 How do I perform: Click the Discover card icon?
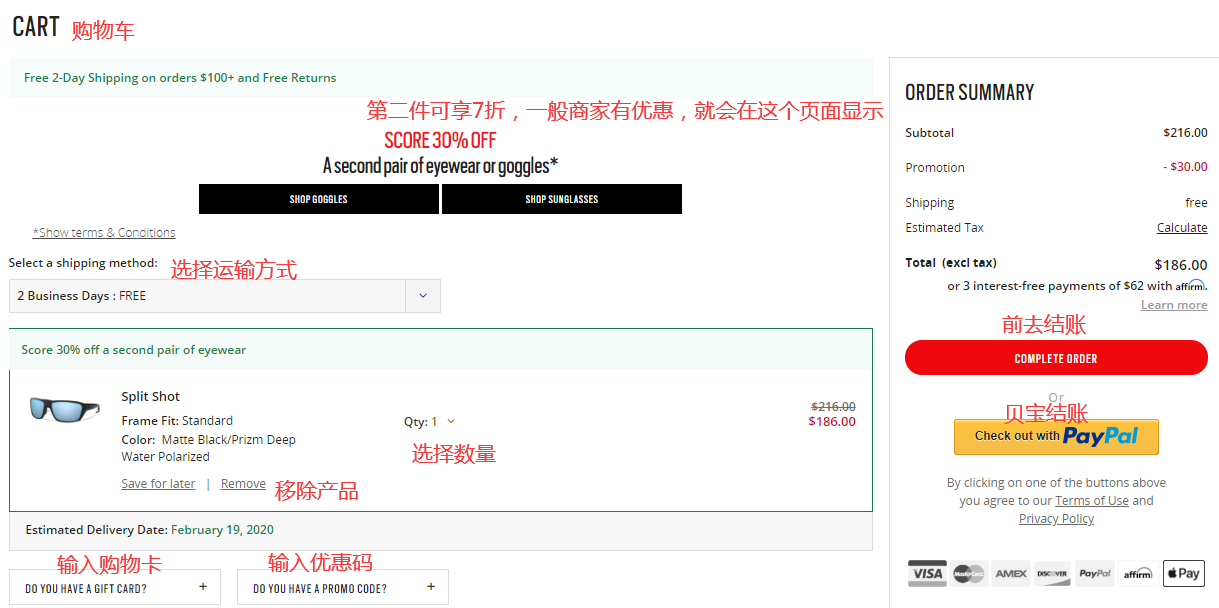(x=1052, y=573)
